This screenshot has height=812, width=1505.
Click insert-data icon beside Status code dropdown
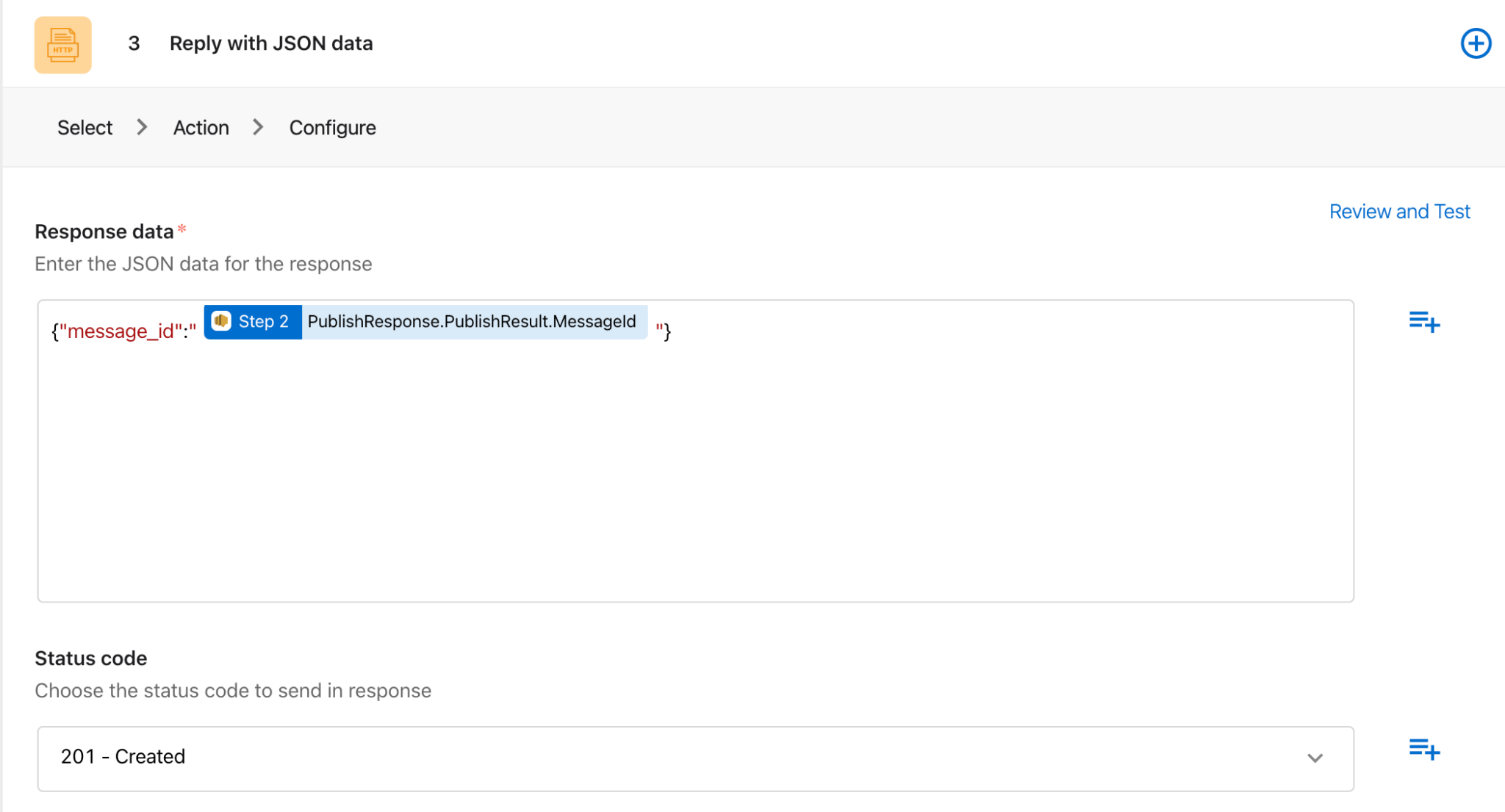tap(1423, 750)
